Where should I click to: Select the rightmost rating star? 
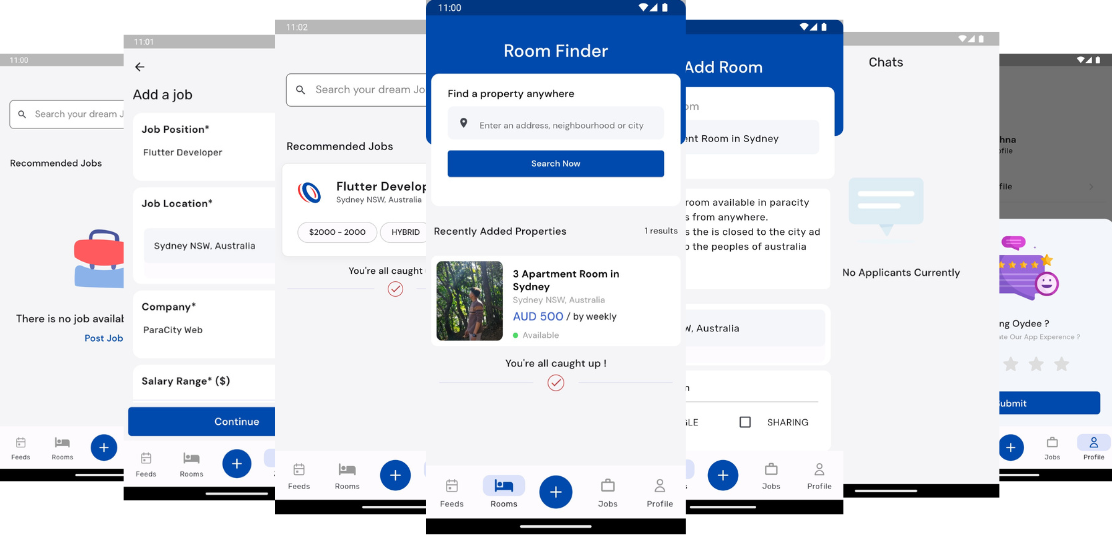(1062, 364)
